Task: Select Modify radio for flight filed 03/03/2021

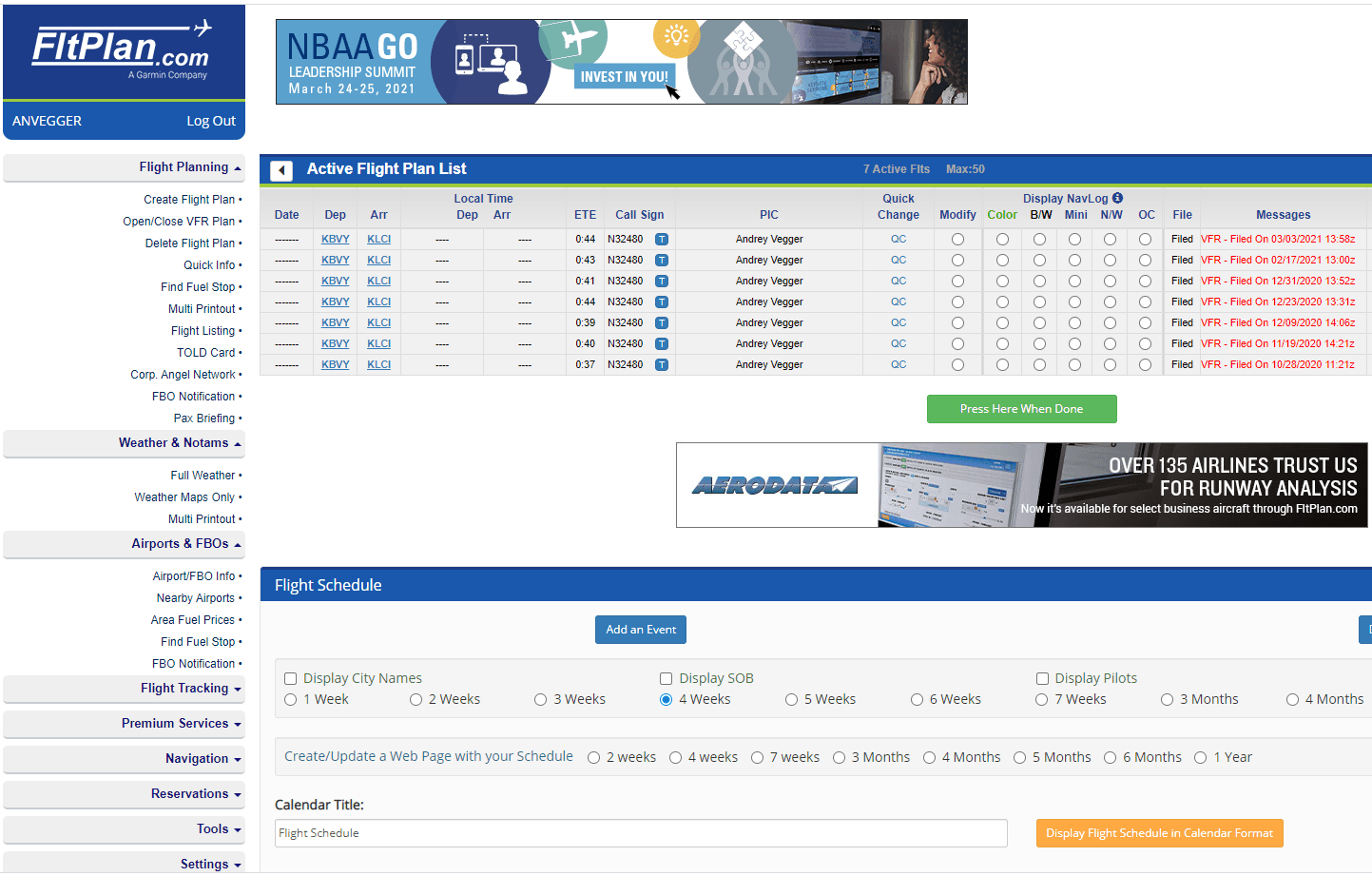Action: click(x=957, y=240)
